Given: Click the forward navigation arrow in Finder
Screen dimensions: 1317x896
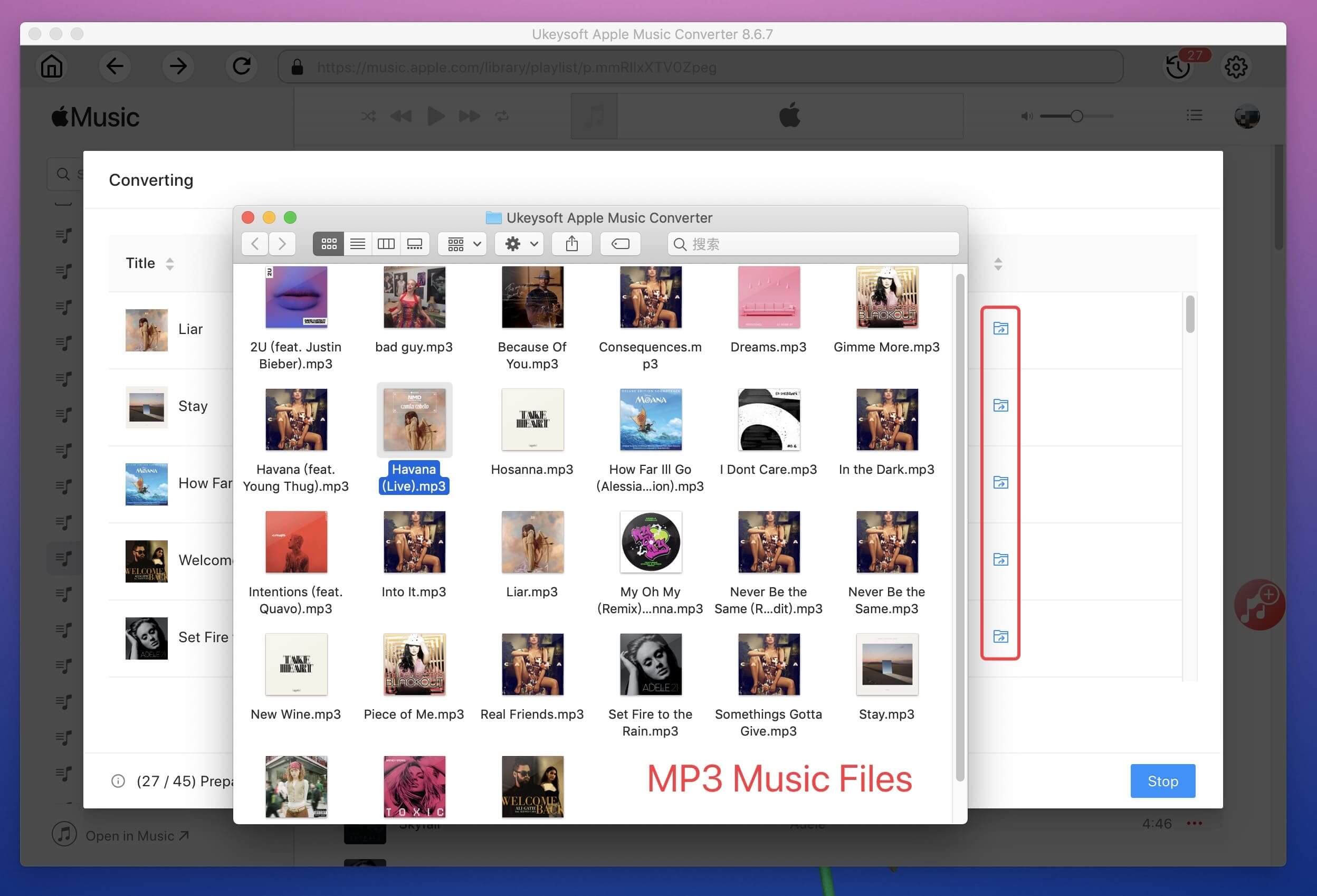Looking at the screenshot, I should (283, 243).
